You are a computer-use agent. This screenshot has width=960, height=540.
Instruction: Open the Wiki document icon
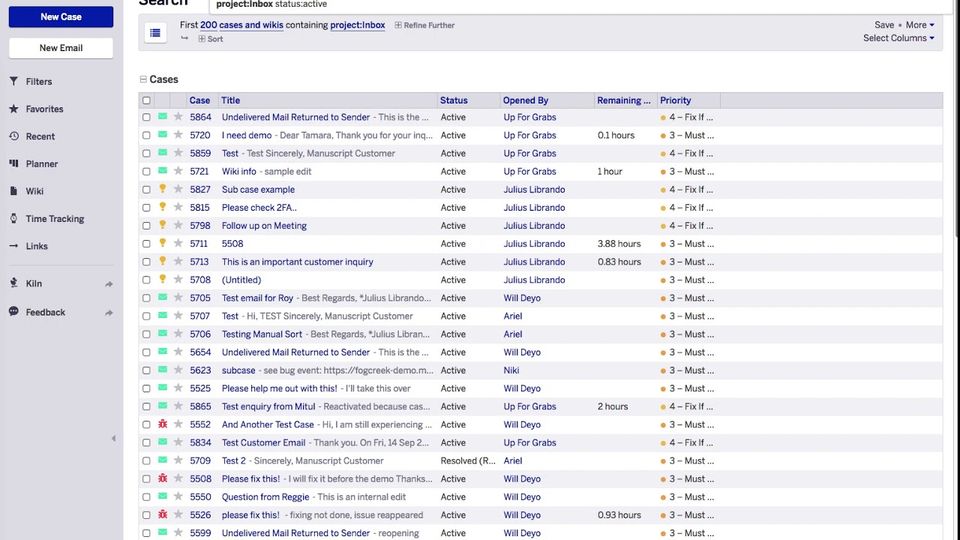(13, 191)
